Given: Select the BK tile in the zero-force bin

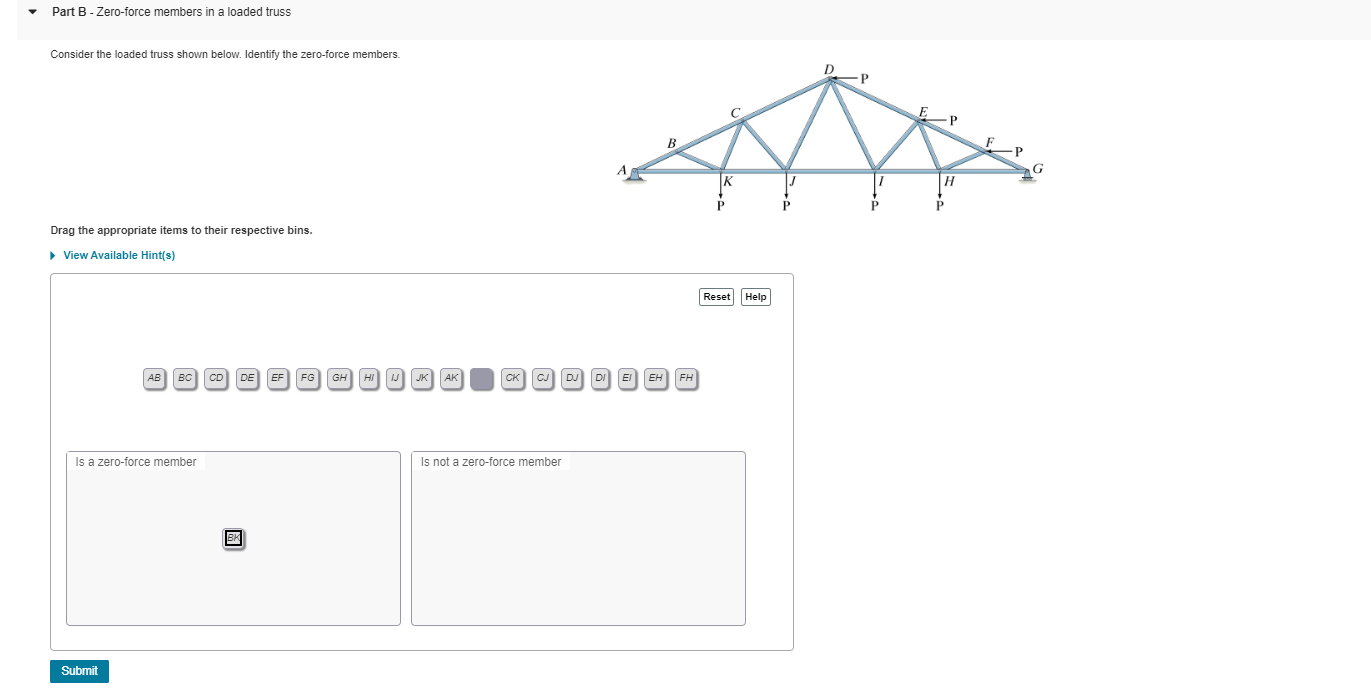Looking at the screenshot, I should pyautogui.click(x=233, y=538).
